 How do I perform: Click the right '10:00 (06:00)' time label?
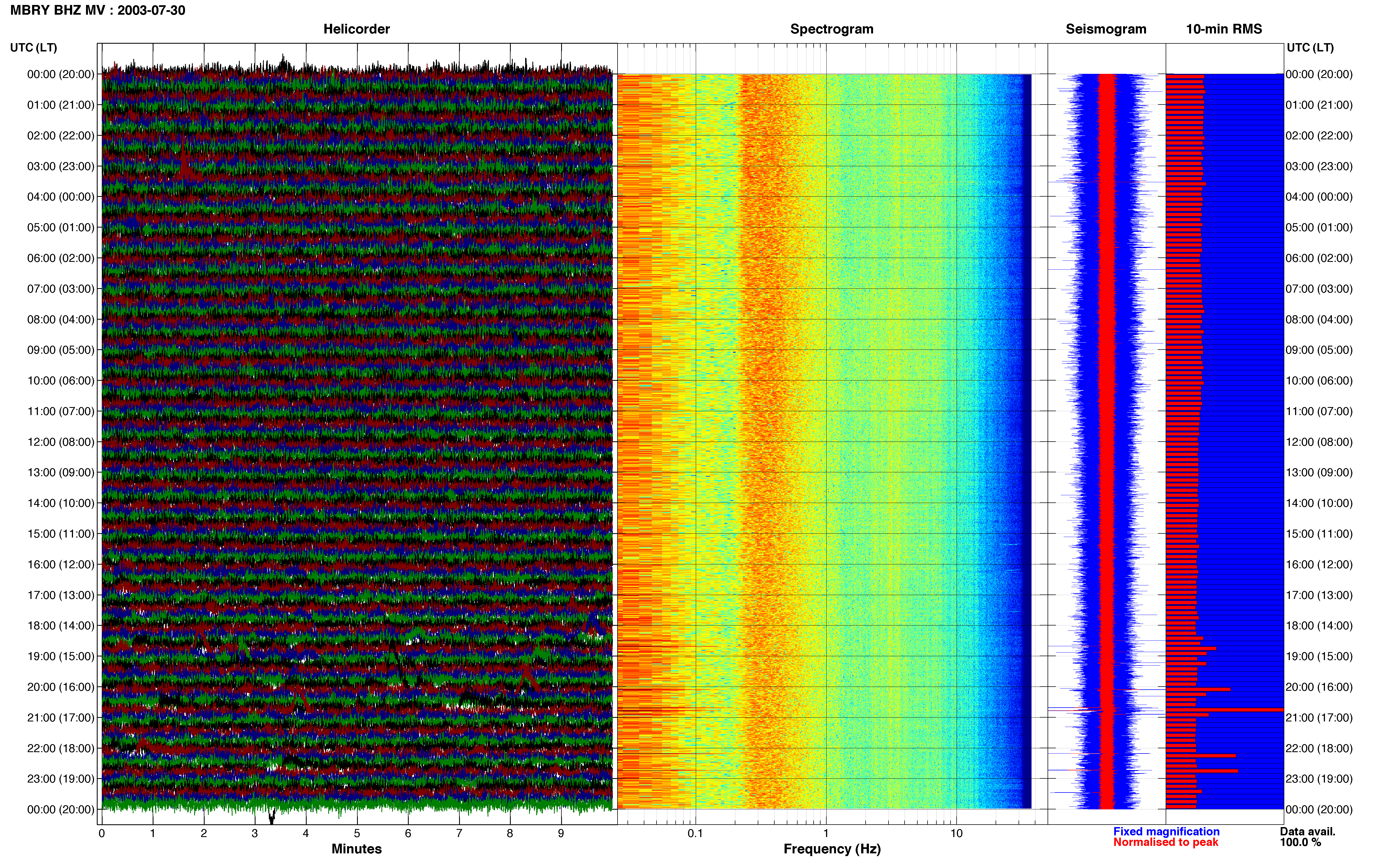click(1319, 380)
